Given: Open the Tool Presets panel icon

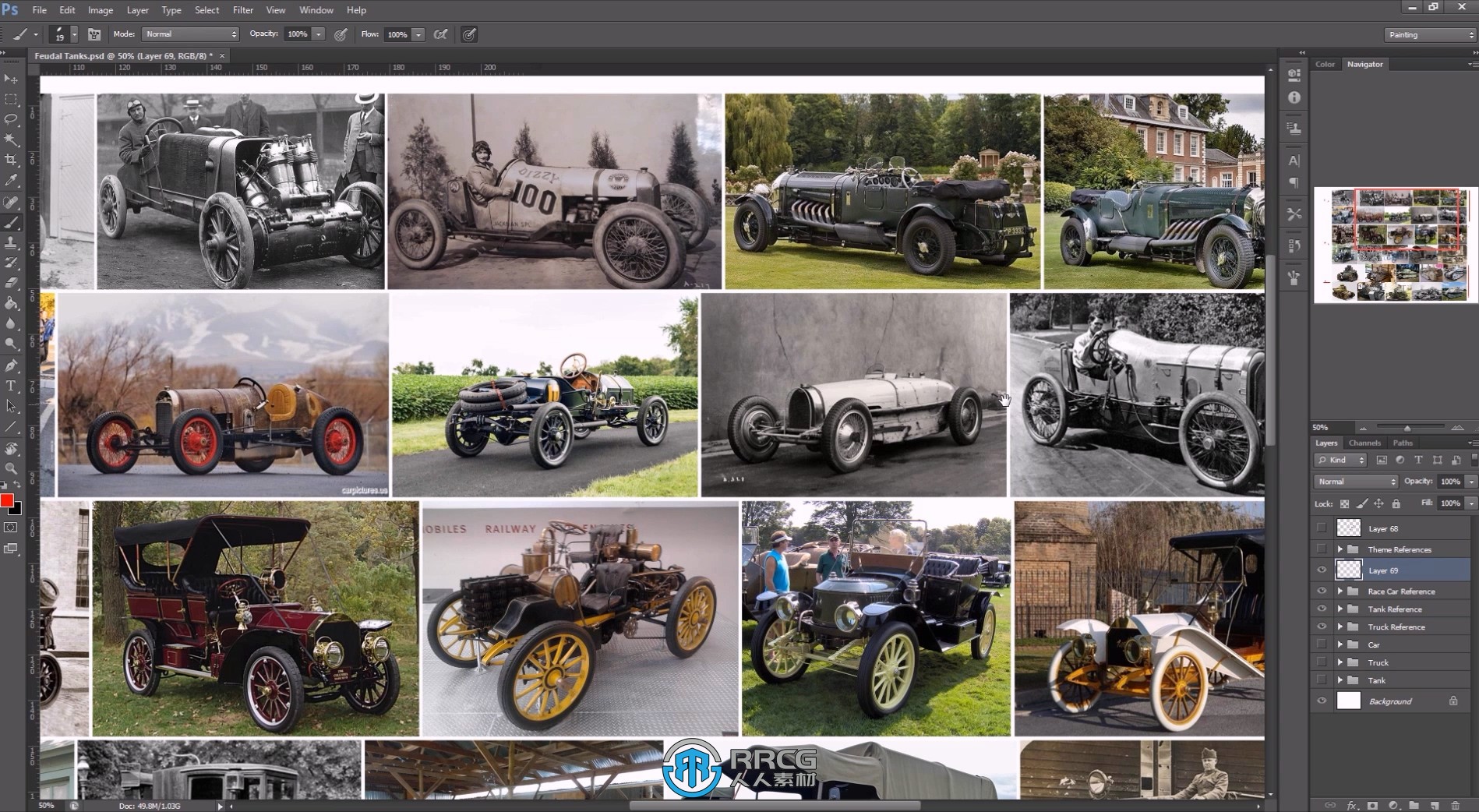Looking at the screenshot, I should [x=1294, y=214].
